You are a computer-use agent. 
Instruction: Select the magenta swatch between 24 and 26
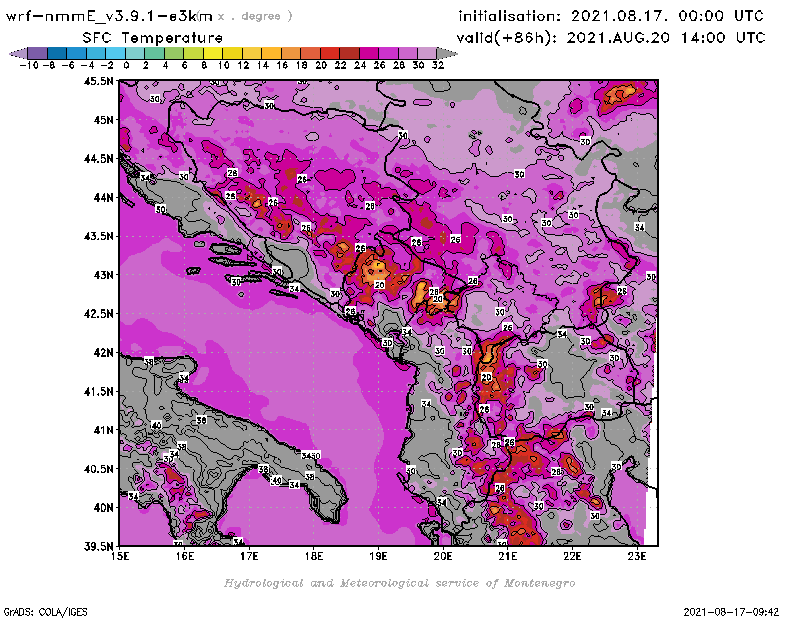point(368,54)
